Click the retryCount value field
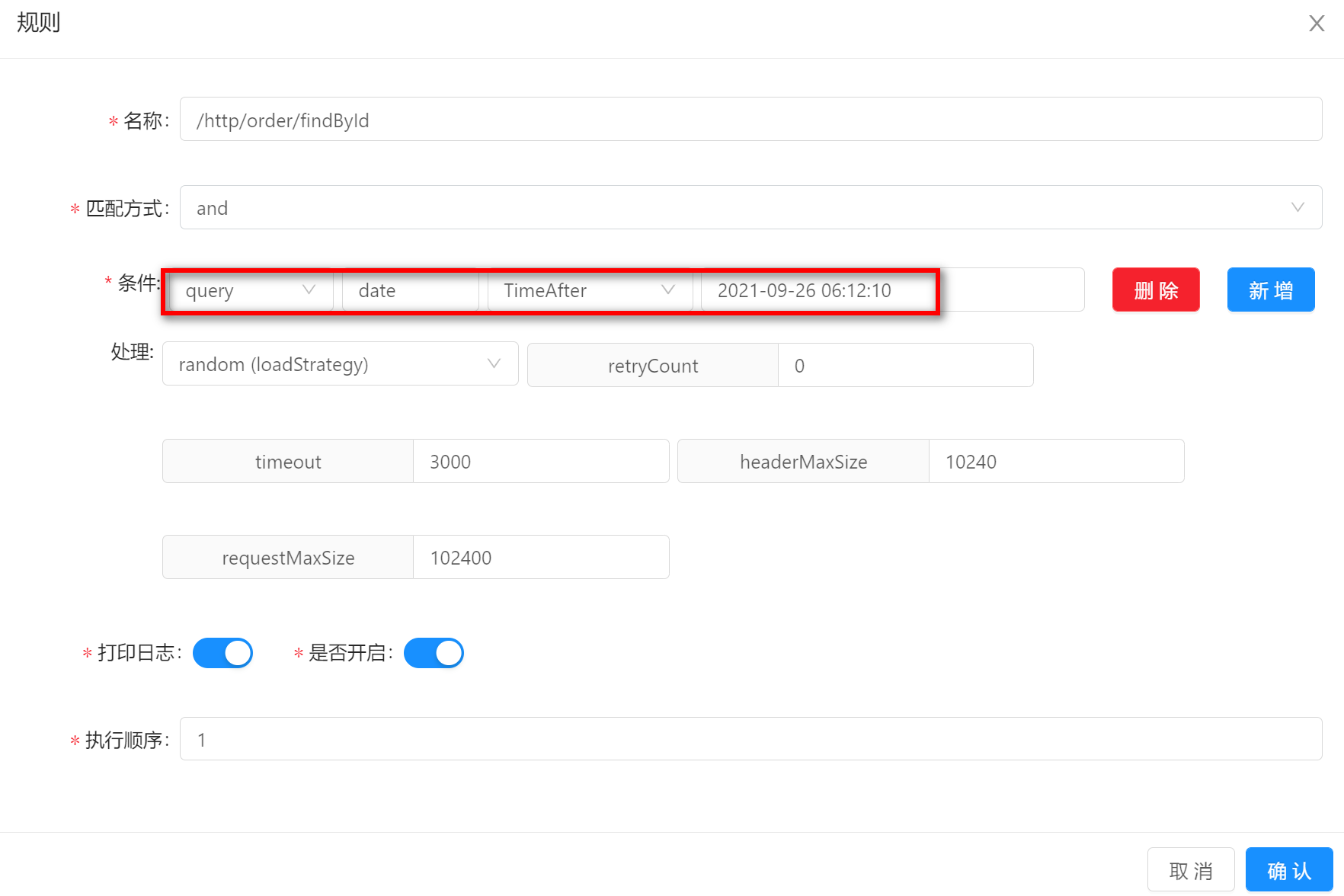Viewport: 1344px width, 896px height. (904, 366)
